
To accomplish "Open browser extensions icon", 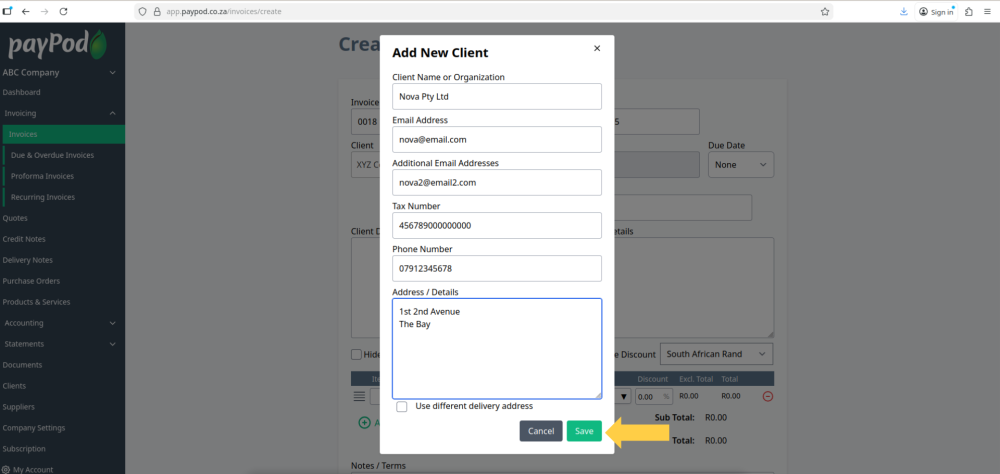I will [x=969, y=11].
